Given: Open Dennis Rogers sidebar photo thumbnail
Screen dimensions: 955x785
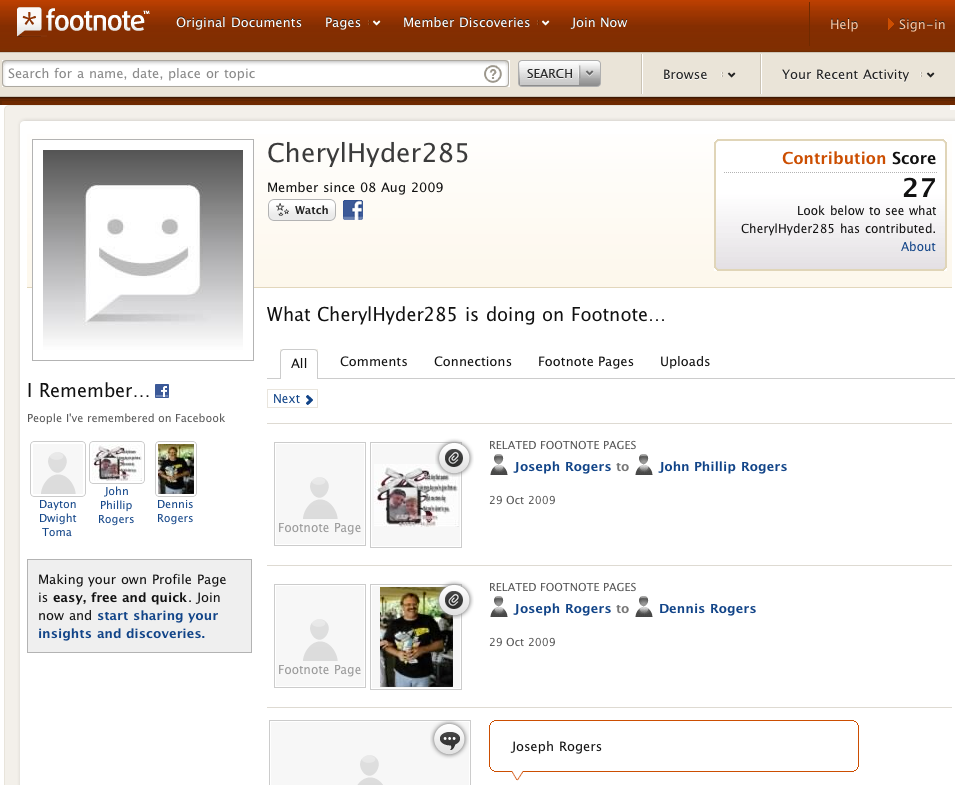Looking at the screenshot, I should (176, 469).
